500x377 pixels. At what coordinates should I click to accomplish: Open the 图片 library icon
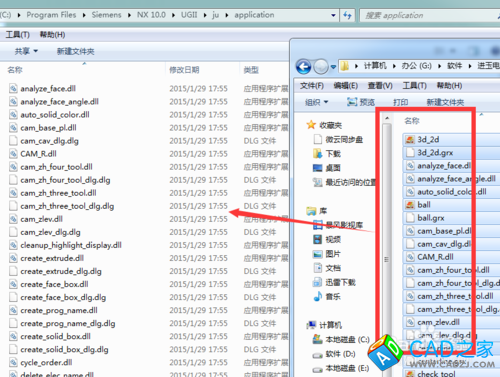point(317,254)
